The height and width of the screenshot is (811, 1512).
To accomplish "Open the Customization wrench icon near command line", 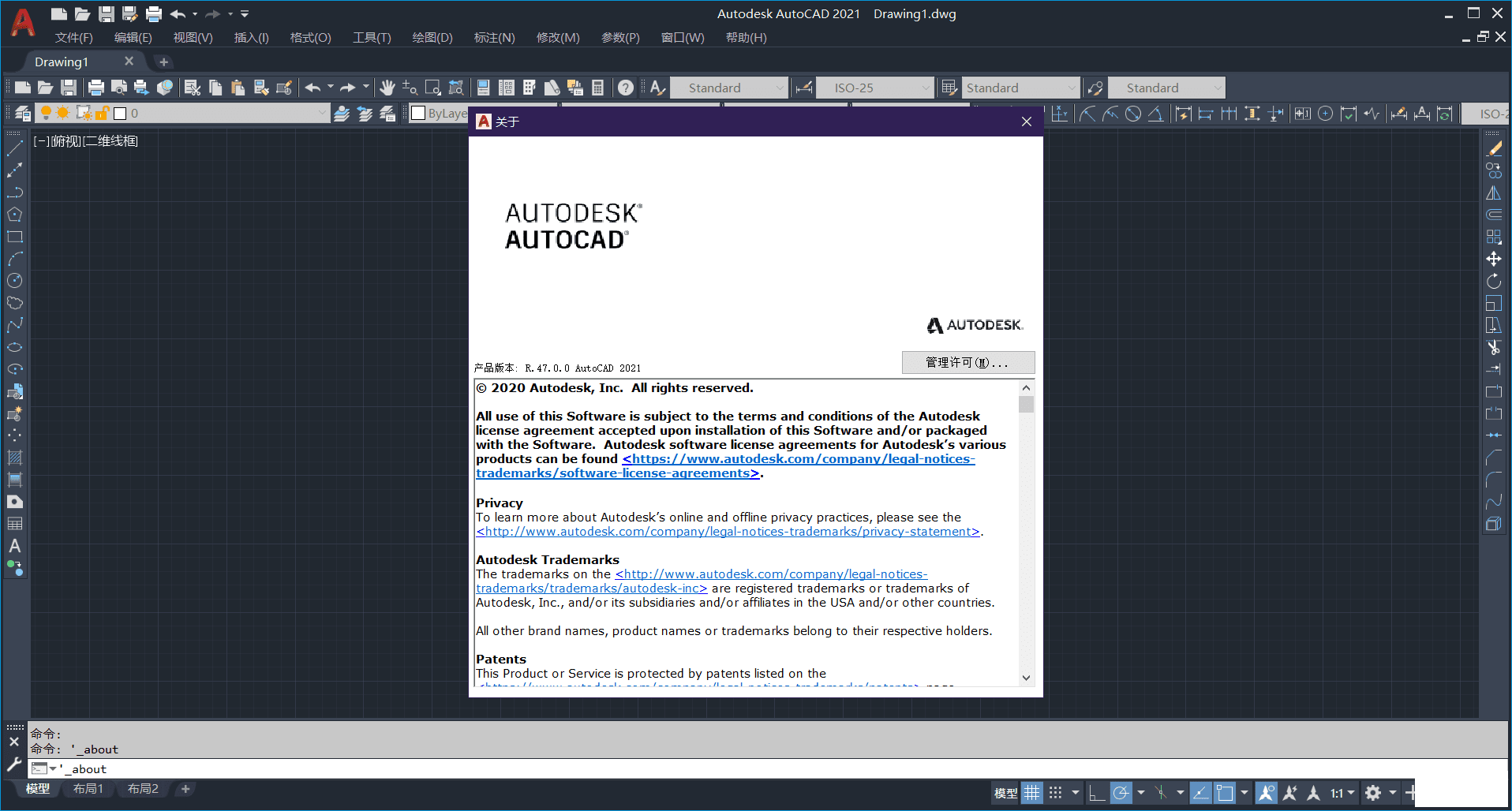I will pyautogui.click(x=14, y=764).
